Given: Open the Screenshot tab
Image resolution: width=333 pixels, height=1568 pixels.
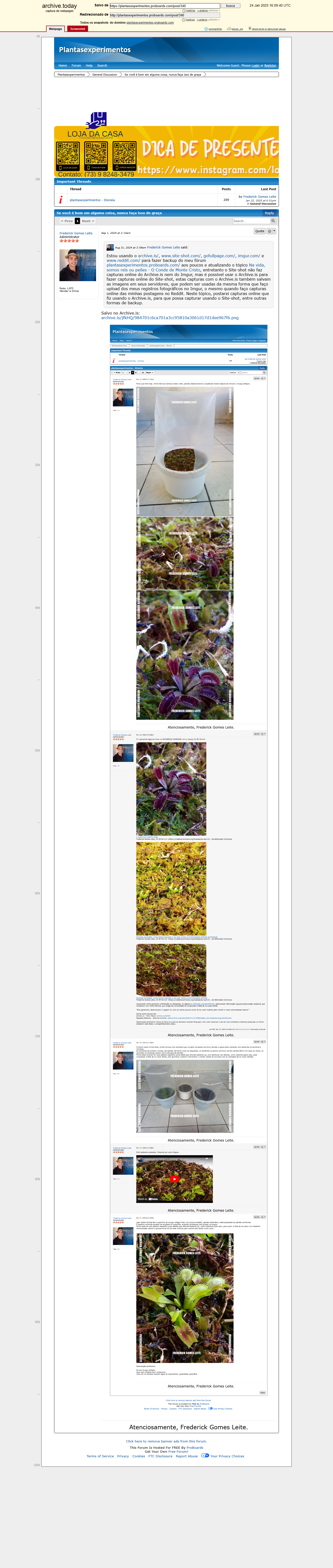Looking at the screenshot, I should [x=77, y=29].
